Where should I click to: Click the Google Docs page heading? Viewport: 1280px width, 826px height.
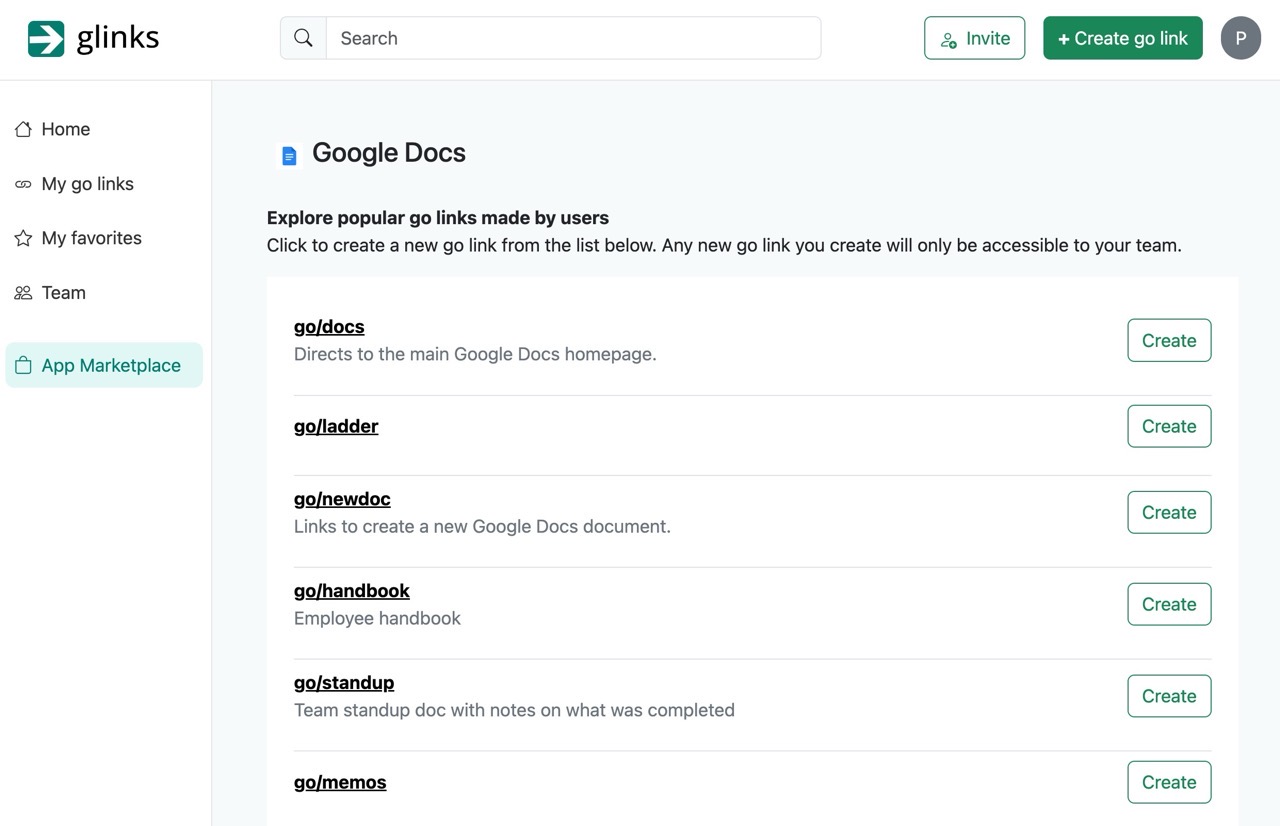tap(389, 153)
